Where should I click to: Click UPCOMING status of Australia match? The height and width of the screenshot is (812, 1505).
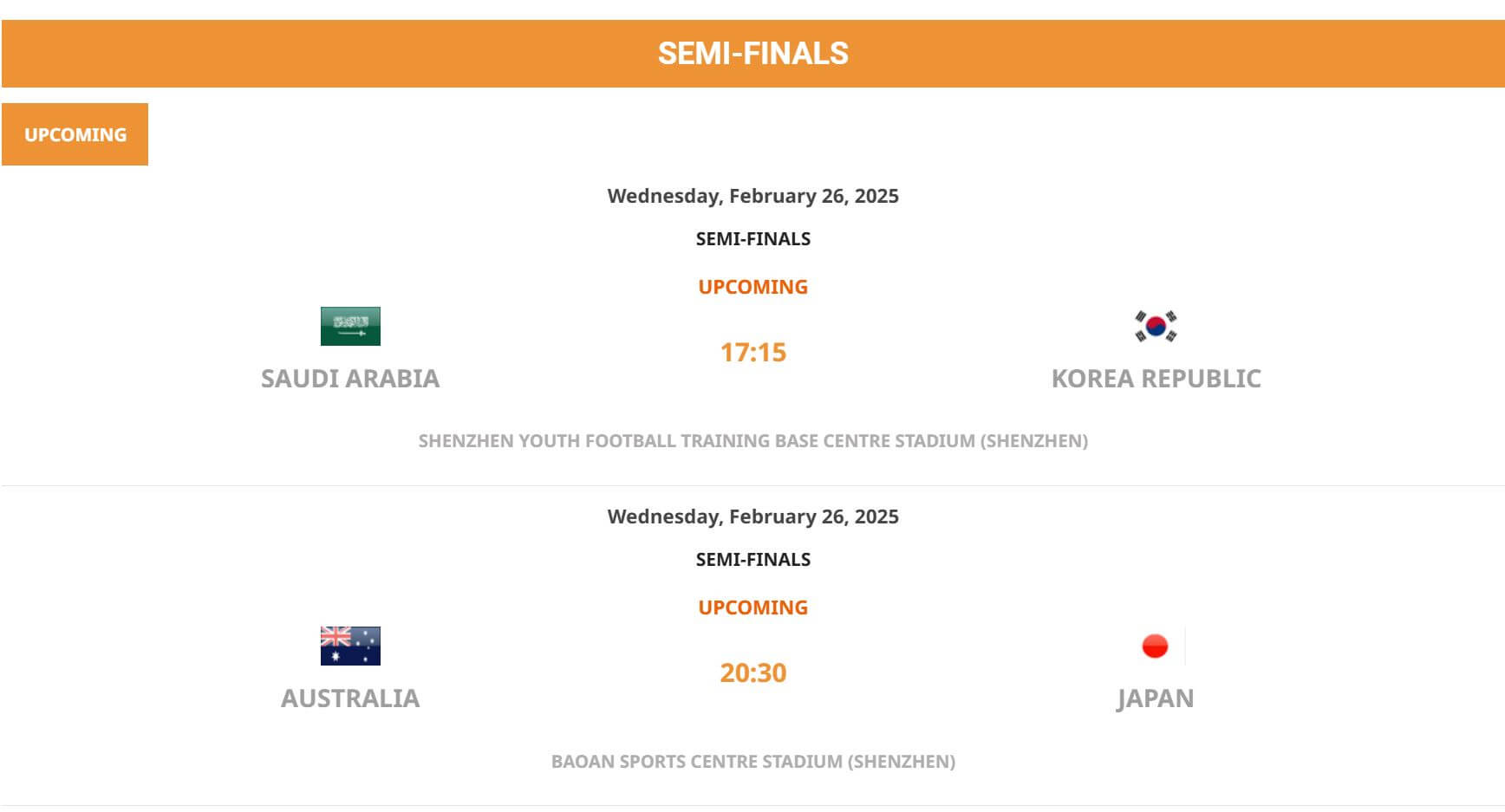pyautogui.click(x=753, y=607)
